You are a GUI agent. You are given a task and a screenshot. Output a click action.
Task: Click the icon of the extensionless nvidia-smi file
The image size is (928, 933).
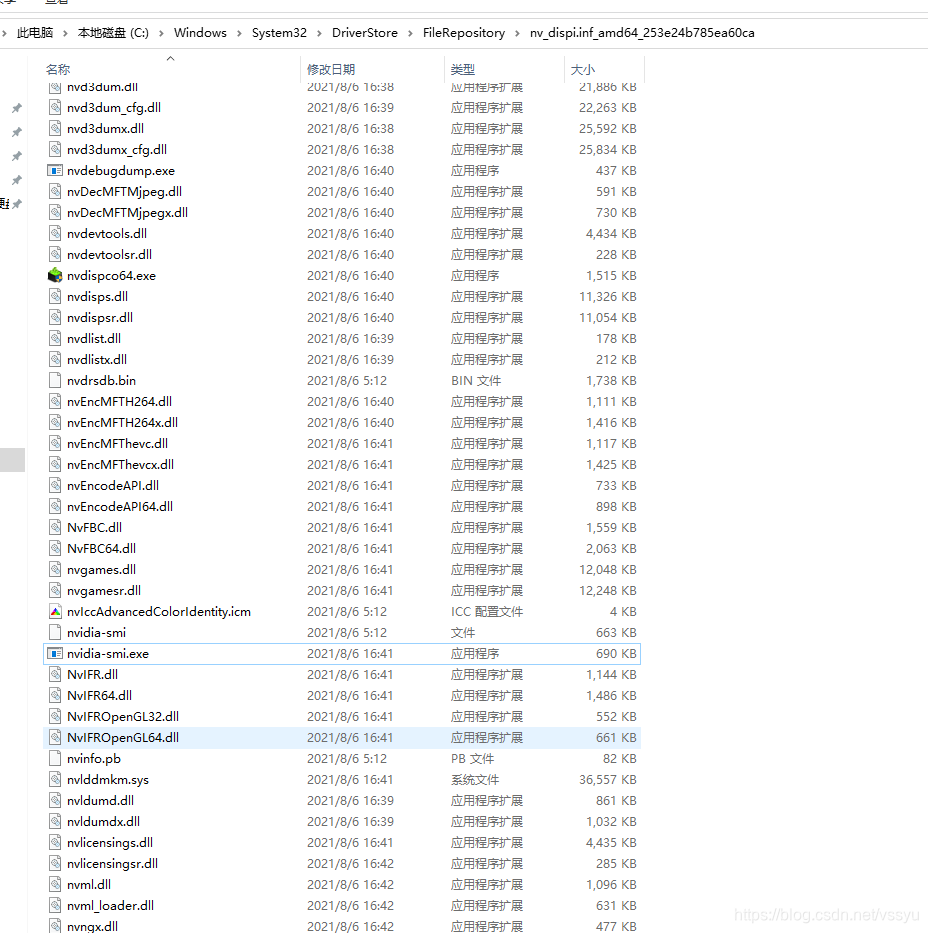(x=55, y=633)
